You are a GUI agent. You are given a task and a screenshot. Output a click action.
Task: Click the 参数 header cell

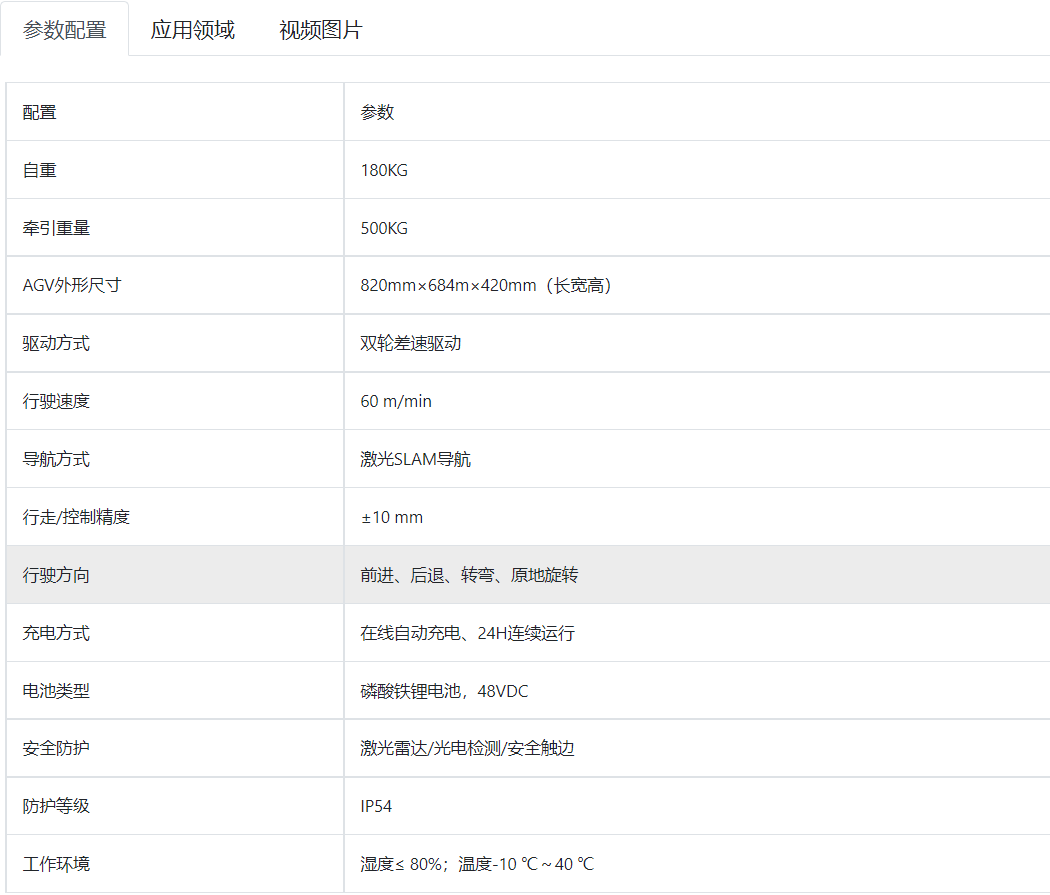tap(378, 112)
